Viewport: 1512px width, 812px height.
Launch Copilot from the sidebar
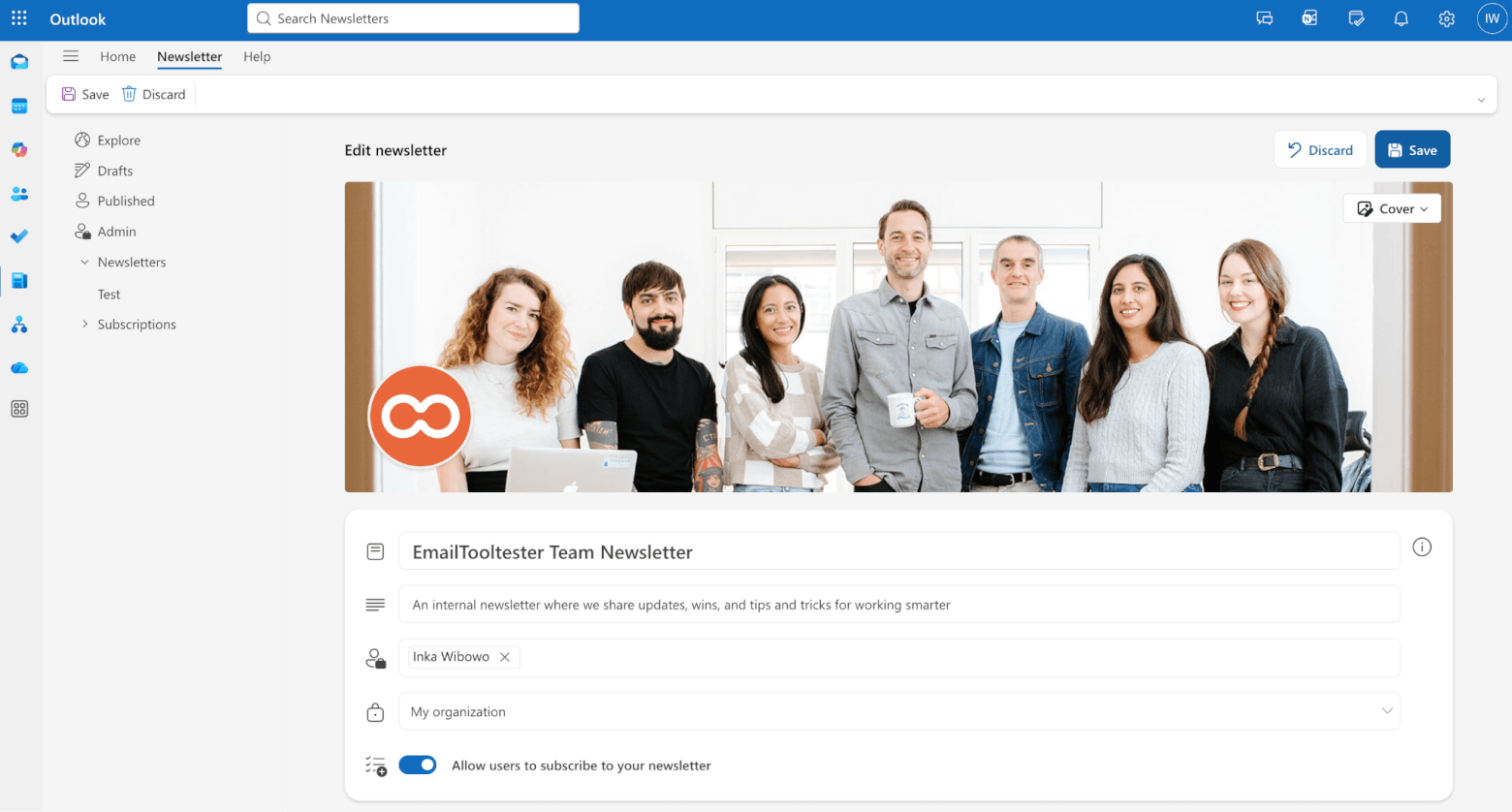point(19,149)
